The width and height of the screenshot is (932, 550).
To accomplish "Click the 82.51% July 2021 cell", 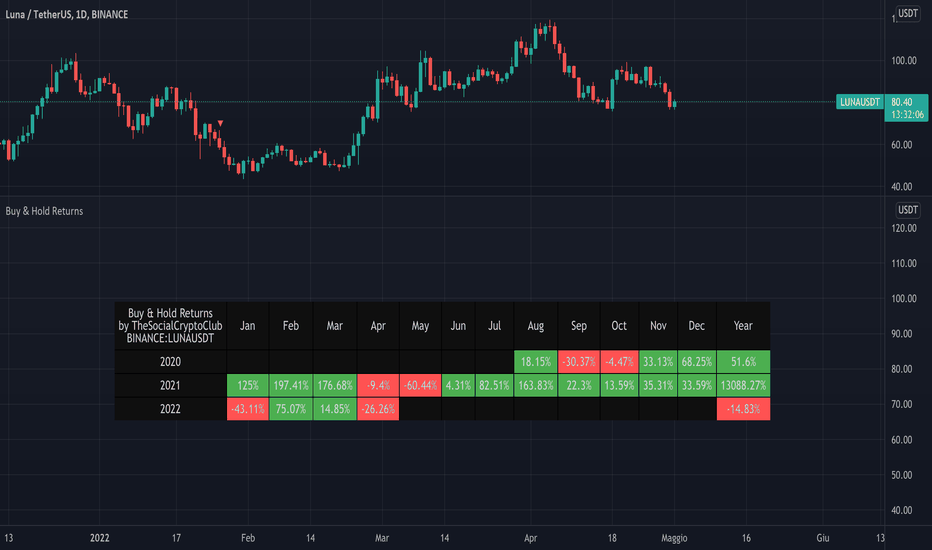I will coord(495,385).
